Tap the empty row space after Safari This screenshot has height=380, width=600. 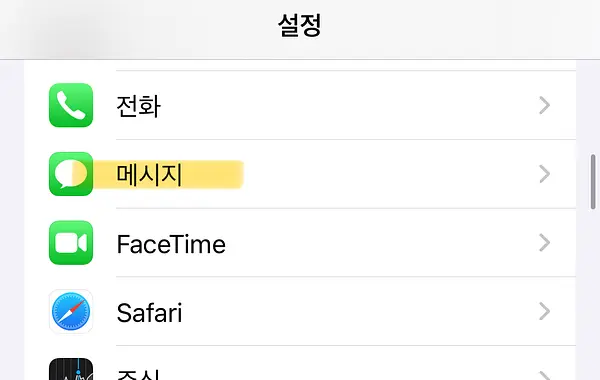tap(360, 312)
